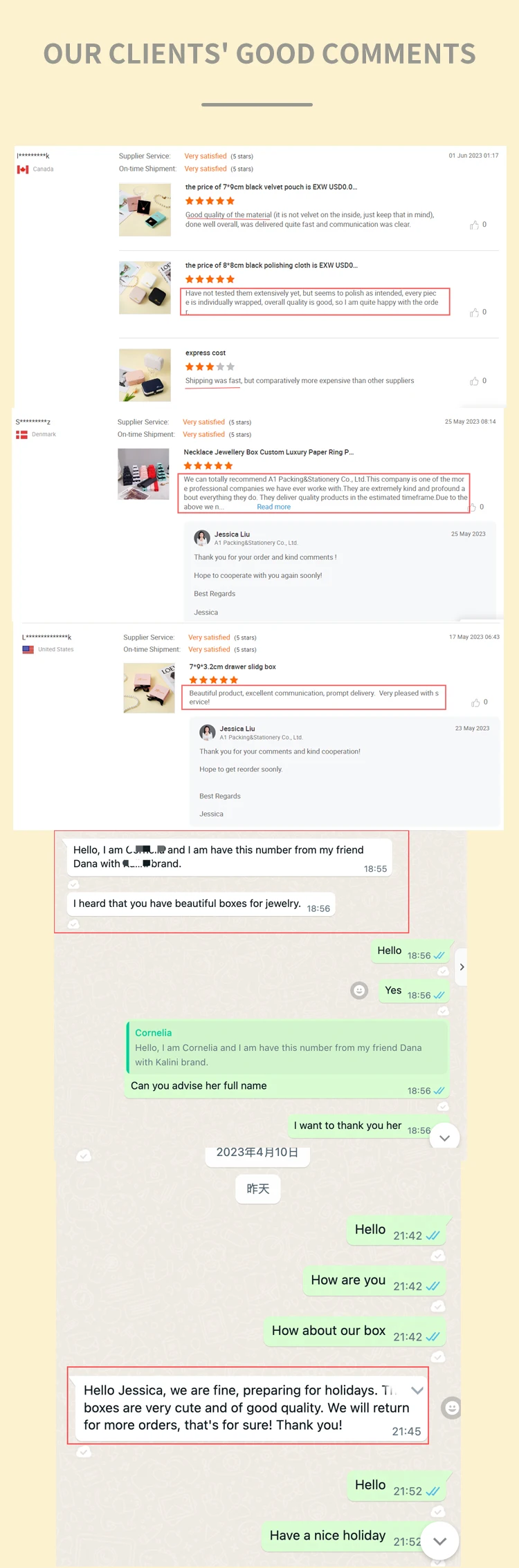Click the right arrow beside the Hello bubble
This screenshot has width=519, height=1568.
tap(462, 967)
